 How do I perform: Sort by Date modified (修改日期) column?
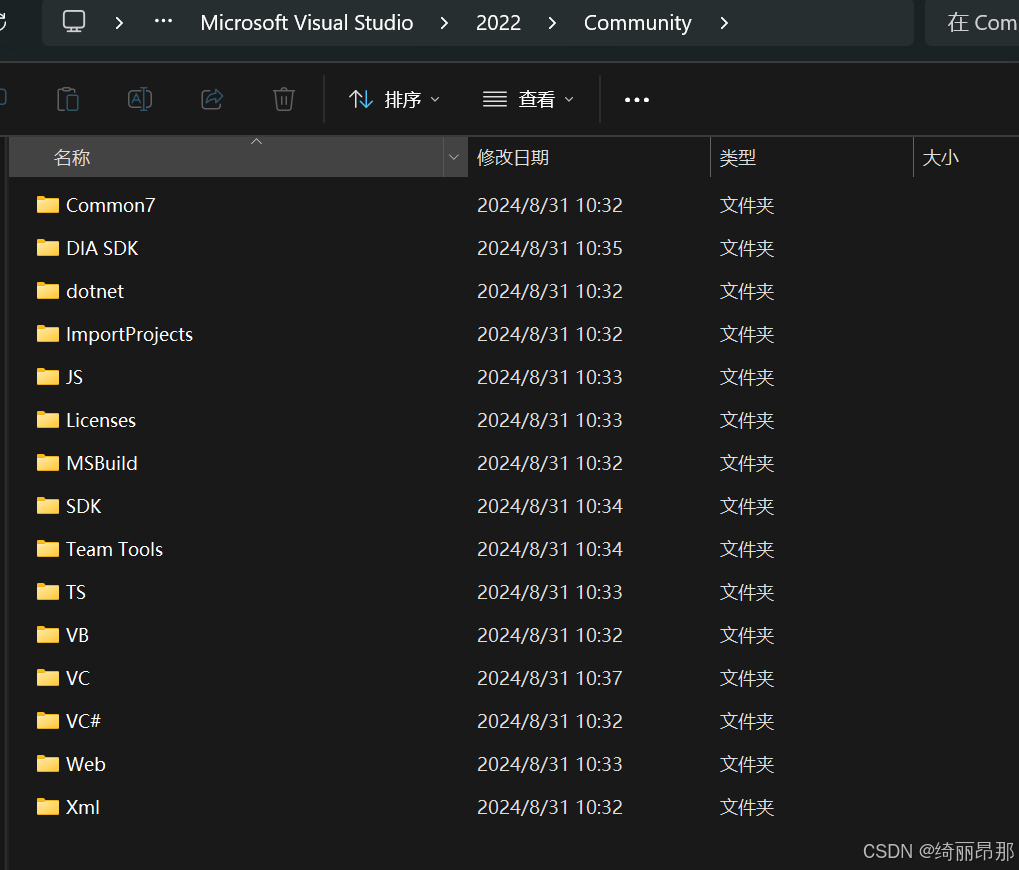(588, 157)
